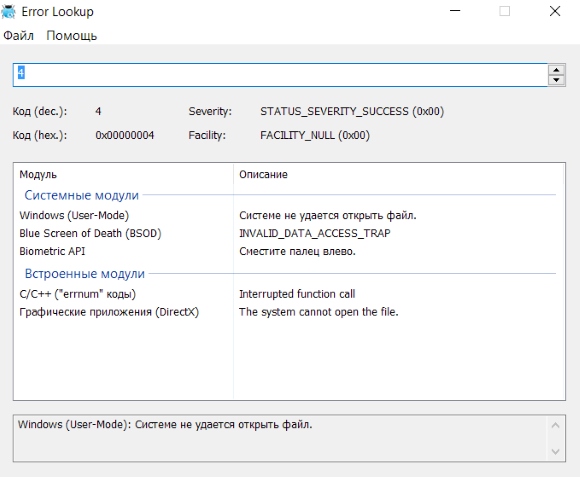580x477 pixels.
Task: Close the Error Lookup window
Action: pos(555,11)
